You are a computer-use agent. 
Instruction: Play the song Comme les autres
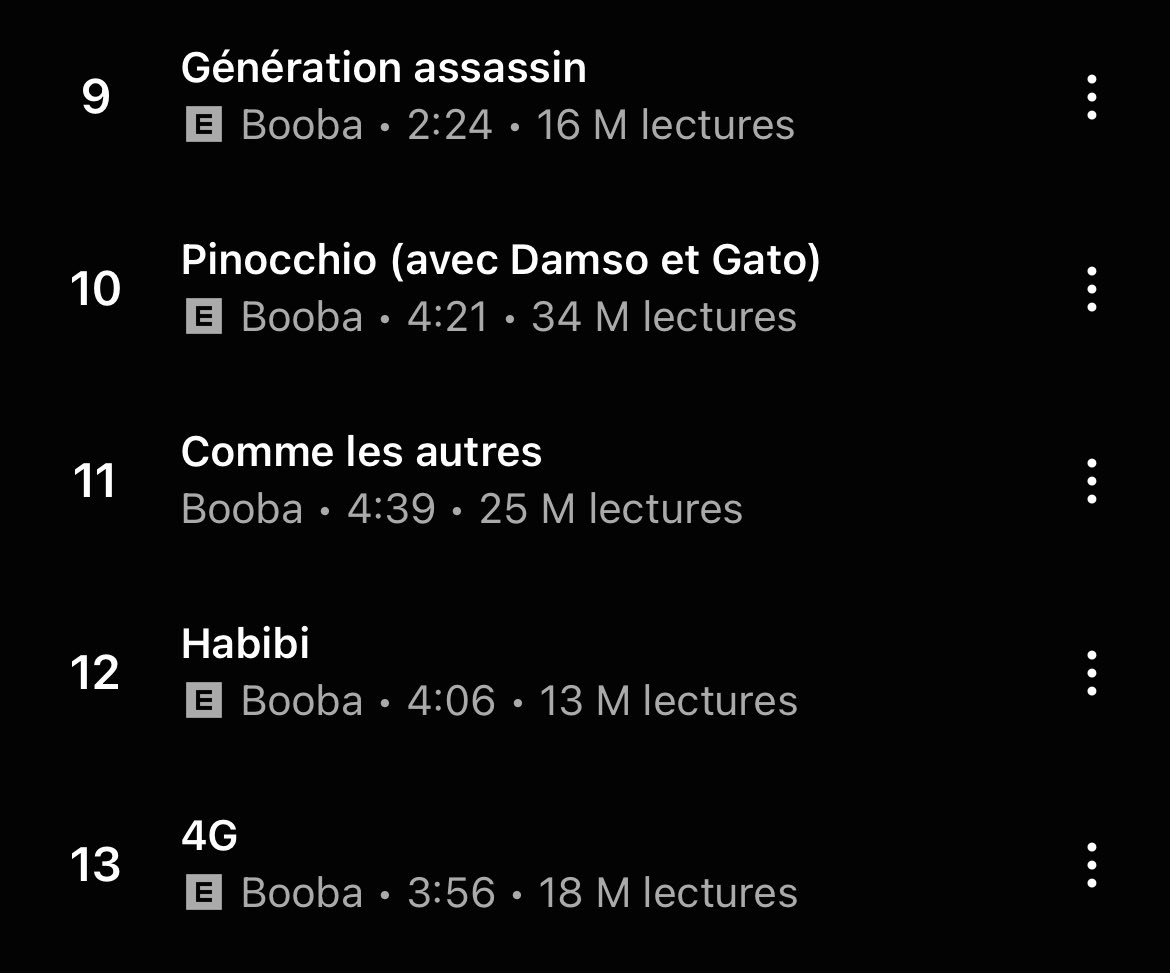[361, 451]
